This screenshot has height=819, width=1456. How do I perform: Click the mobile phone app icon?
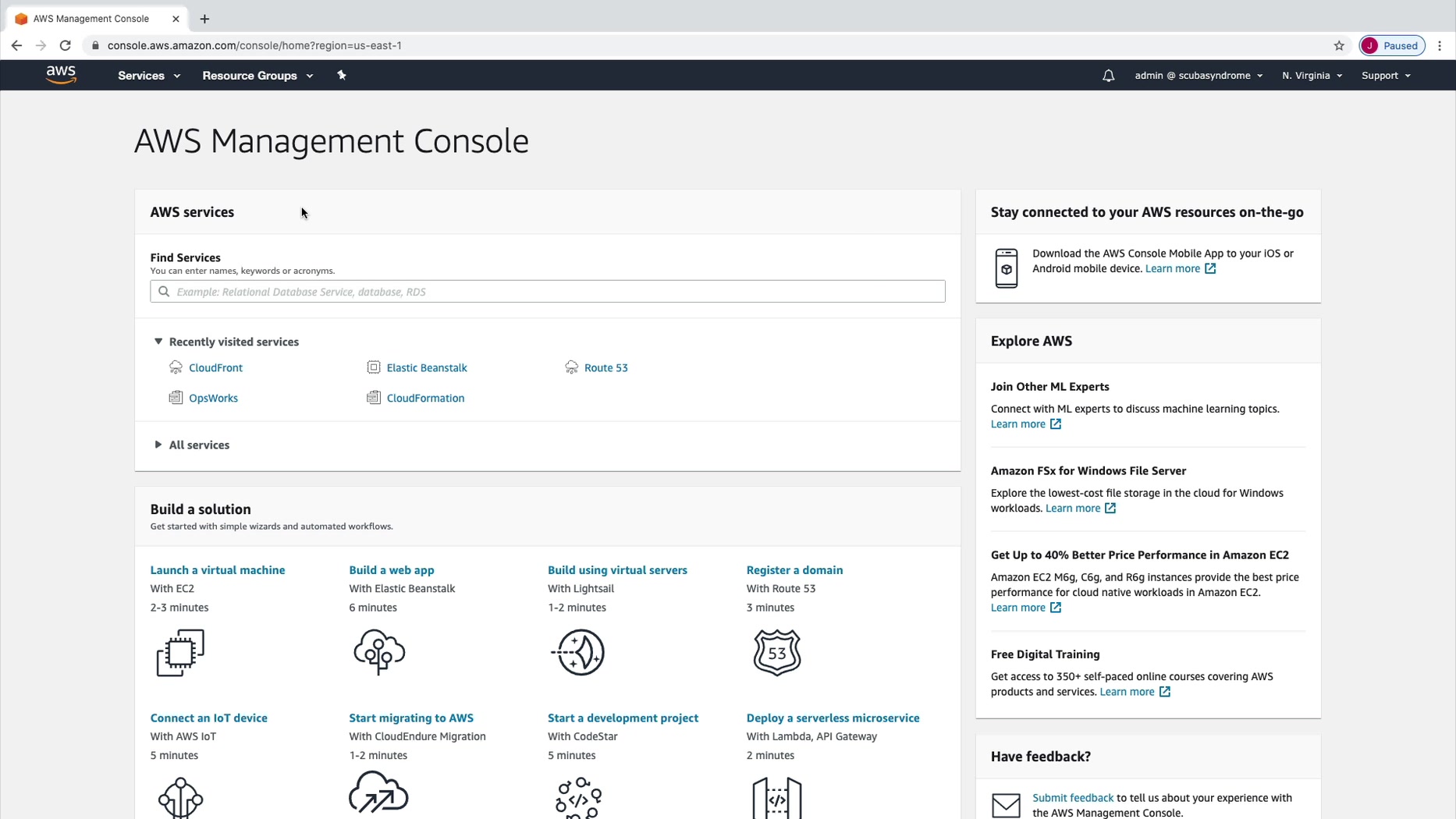point(1007,268)
